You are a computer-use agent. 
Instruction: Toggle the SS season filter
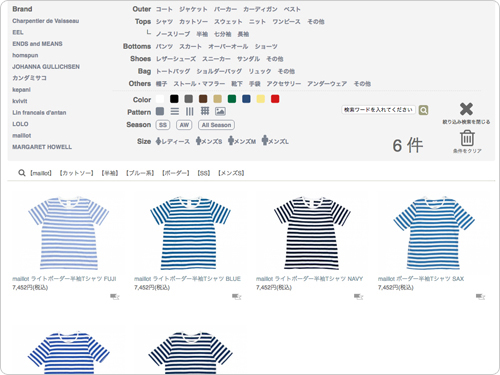coord(163,125)
